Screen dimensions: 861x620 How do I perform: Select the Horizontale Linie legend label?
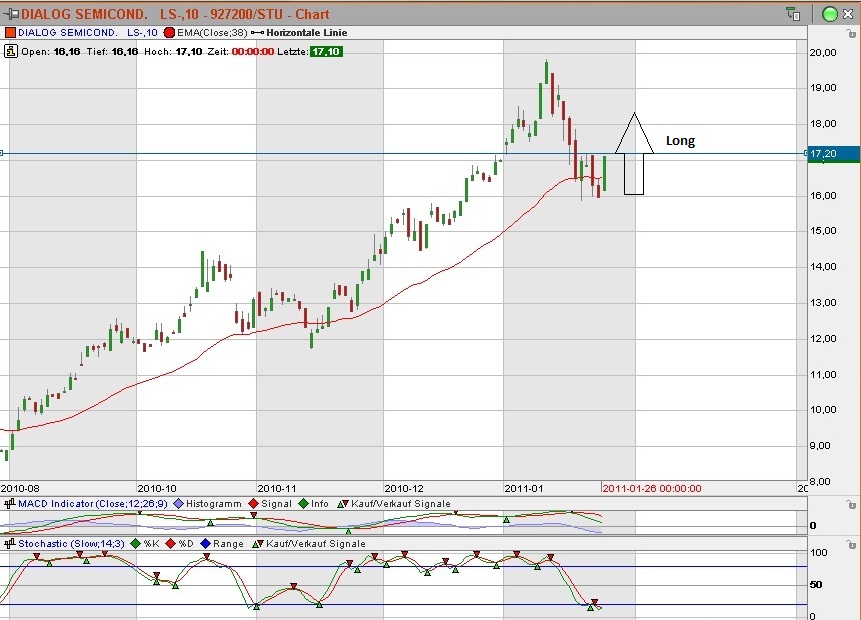[306, 32]
